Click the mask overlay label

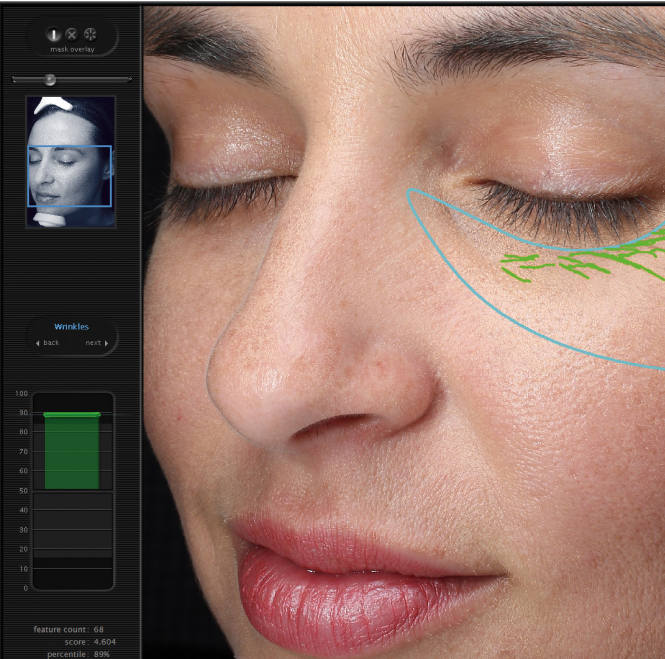(x=71, y=48)
